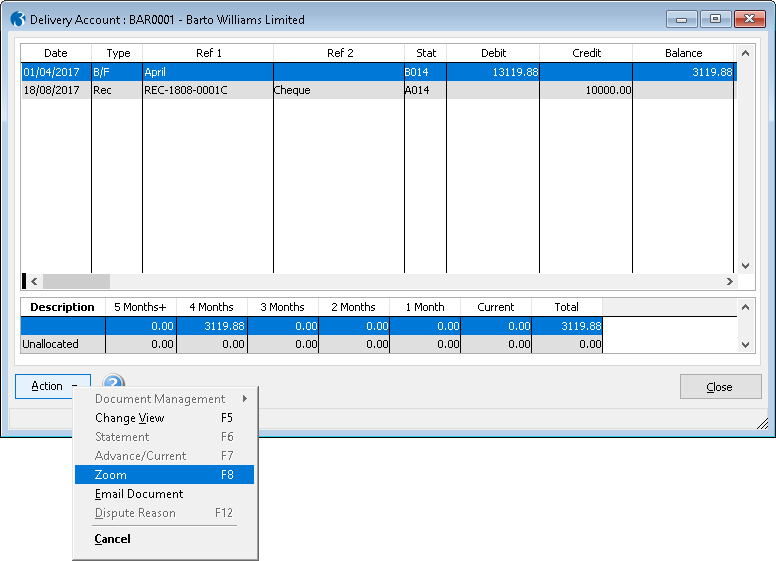776x561 pixels.
Task: Click the Description ageing column header
Action: pos(63,307)
